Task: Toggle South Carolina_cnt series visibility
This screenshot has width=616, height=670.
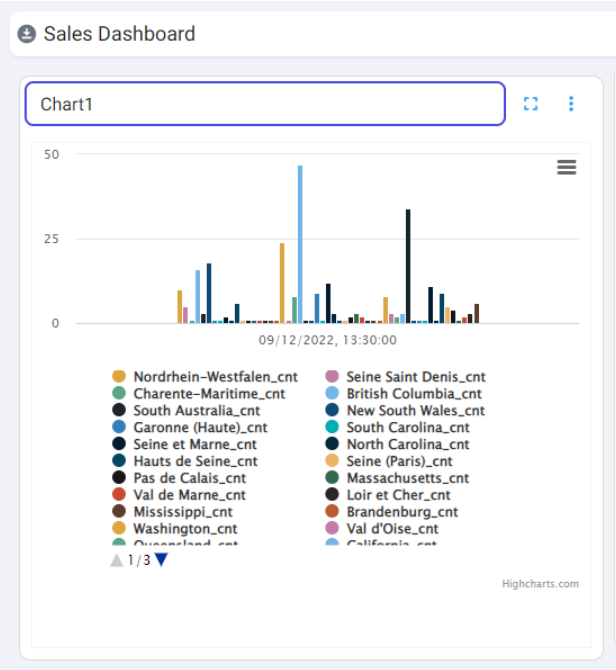Action: coord(398,427)
